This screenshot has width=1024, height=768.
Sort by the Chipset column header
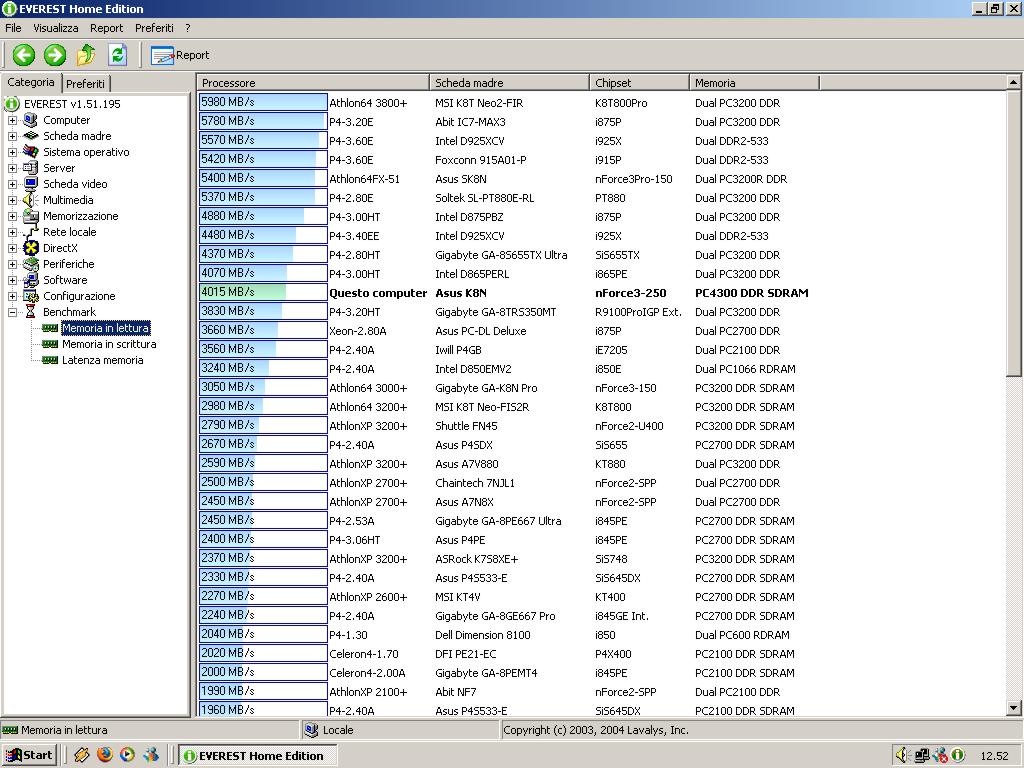tap(639, 83)
